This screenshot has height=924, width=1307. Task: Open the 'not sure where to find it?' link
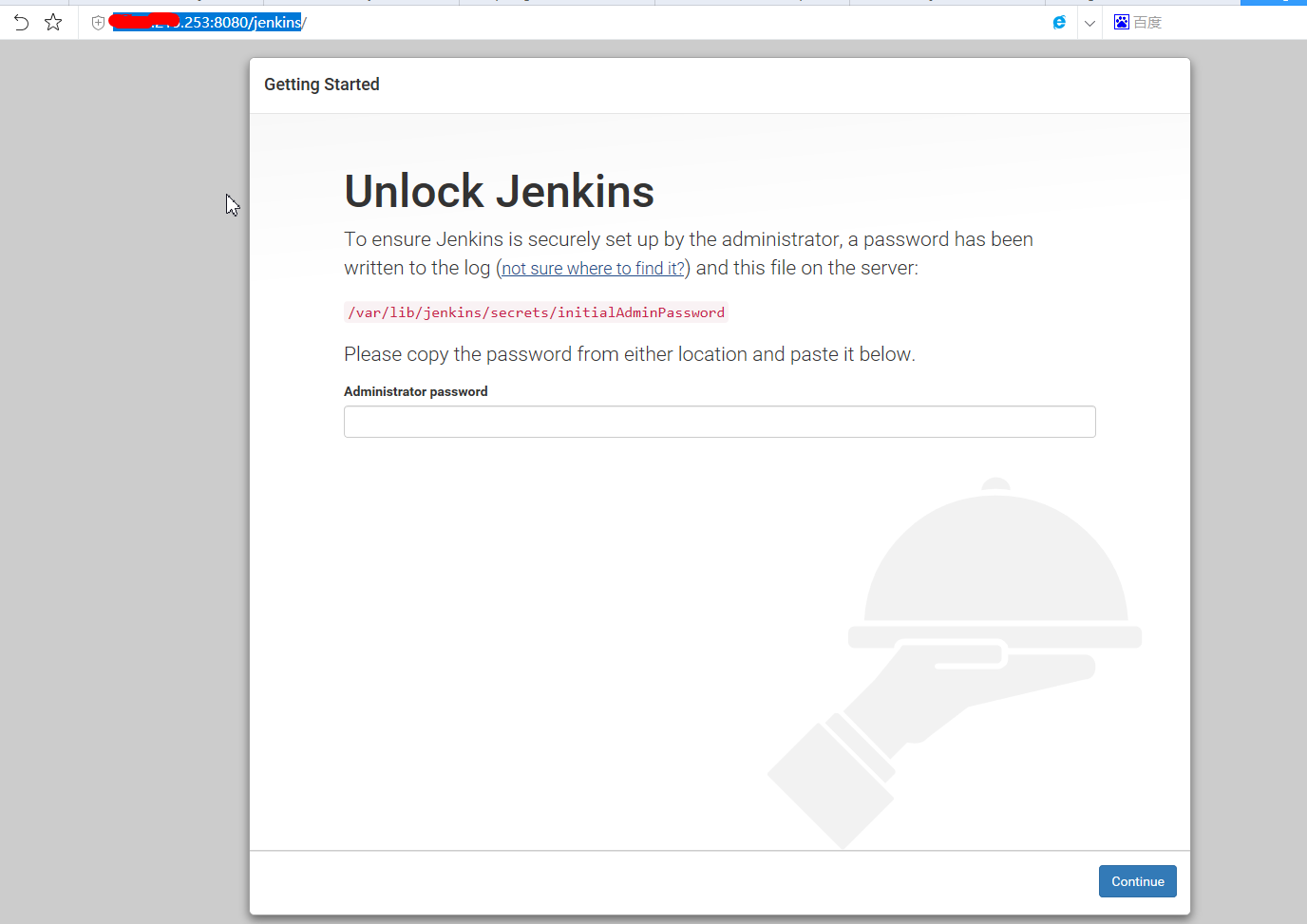[593, 269]
